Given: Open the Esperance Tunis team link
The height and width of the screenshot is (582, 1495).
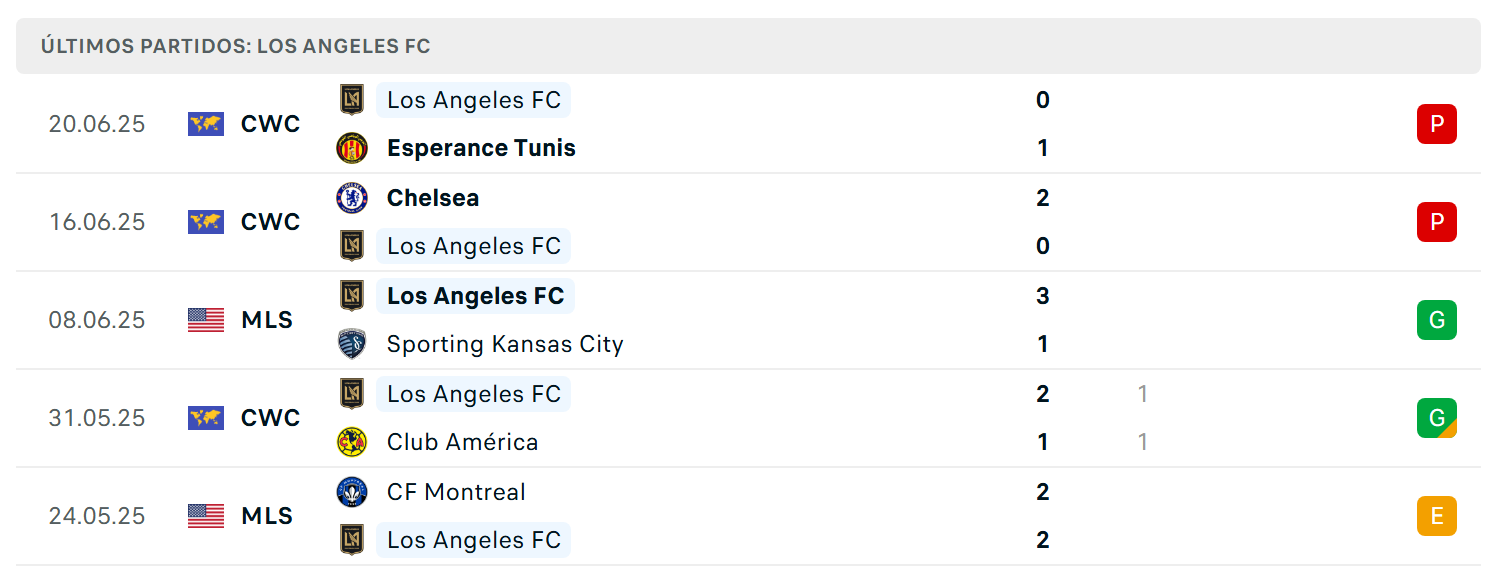Looking at the screenshot, I should coord(481,148).
